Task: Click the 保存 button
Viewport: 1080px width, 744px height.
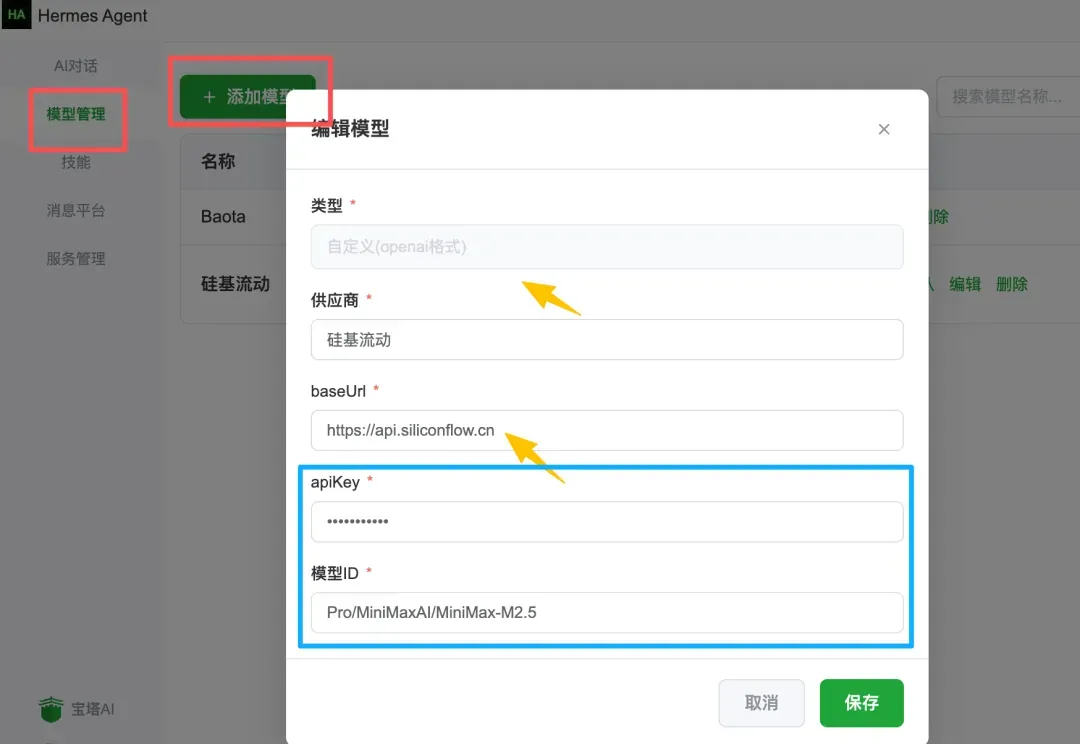Action: point(861,703)
